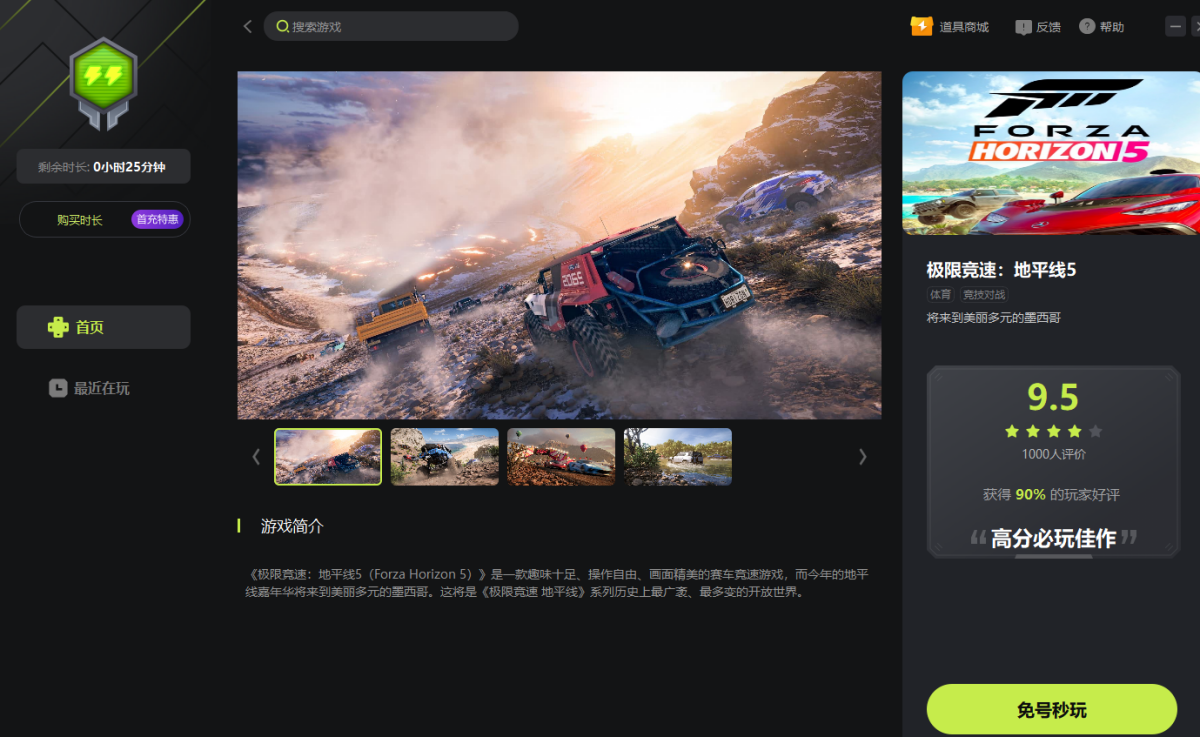Screen dimensions: 1200x737
Task: Show previous thumbnails with left chevron
Action: point(256,457)
